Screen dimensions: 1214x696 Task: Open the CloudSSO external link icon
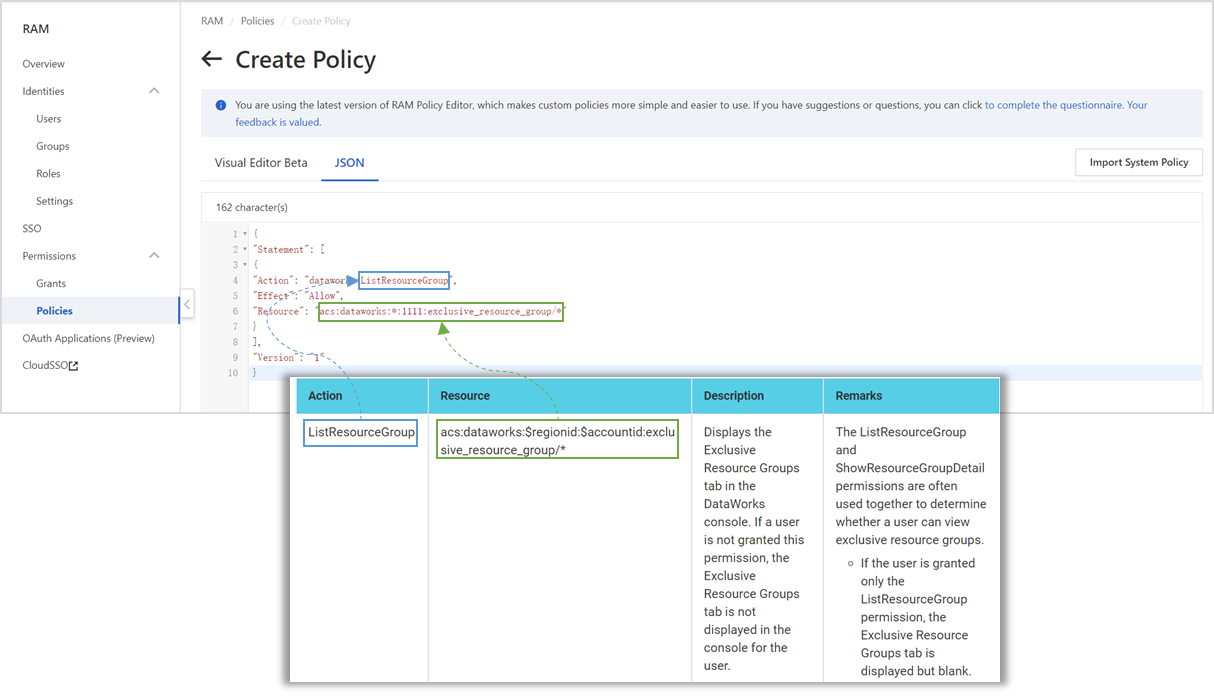[x=73, y=366]
